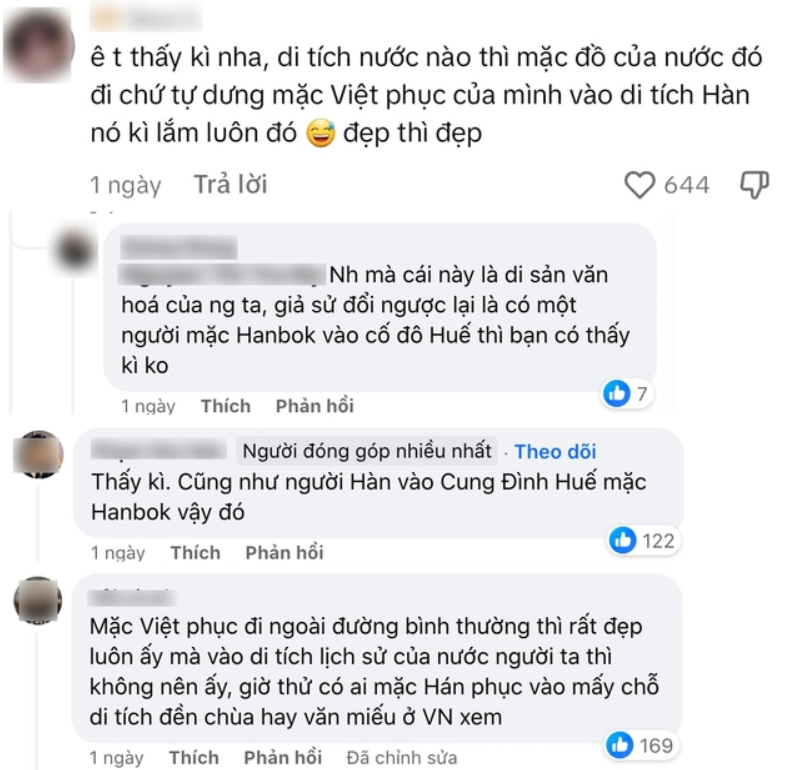This screenshot has height=770, width=791.
Task: Click Thích under the 'Thấy kì' comment
Action: [x=195, y=553]
